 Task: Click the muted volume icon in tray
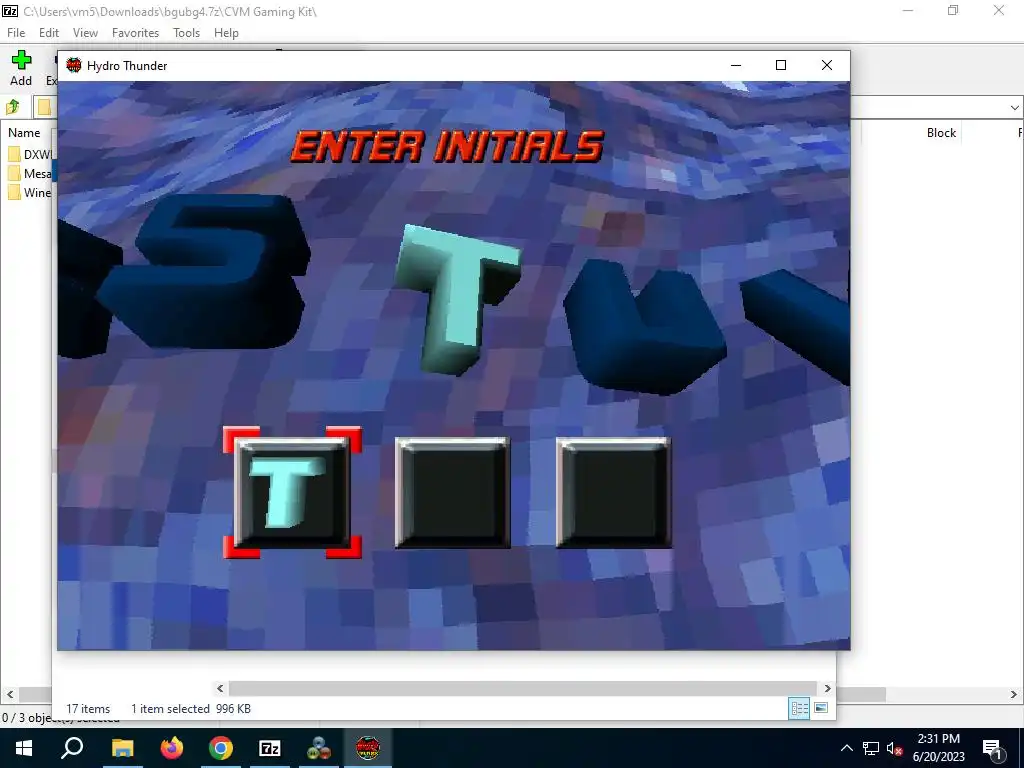895,749
